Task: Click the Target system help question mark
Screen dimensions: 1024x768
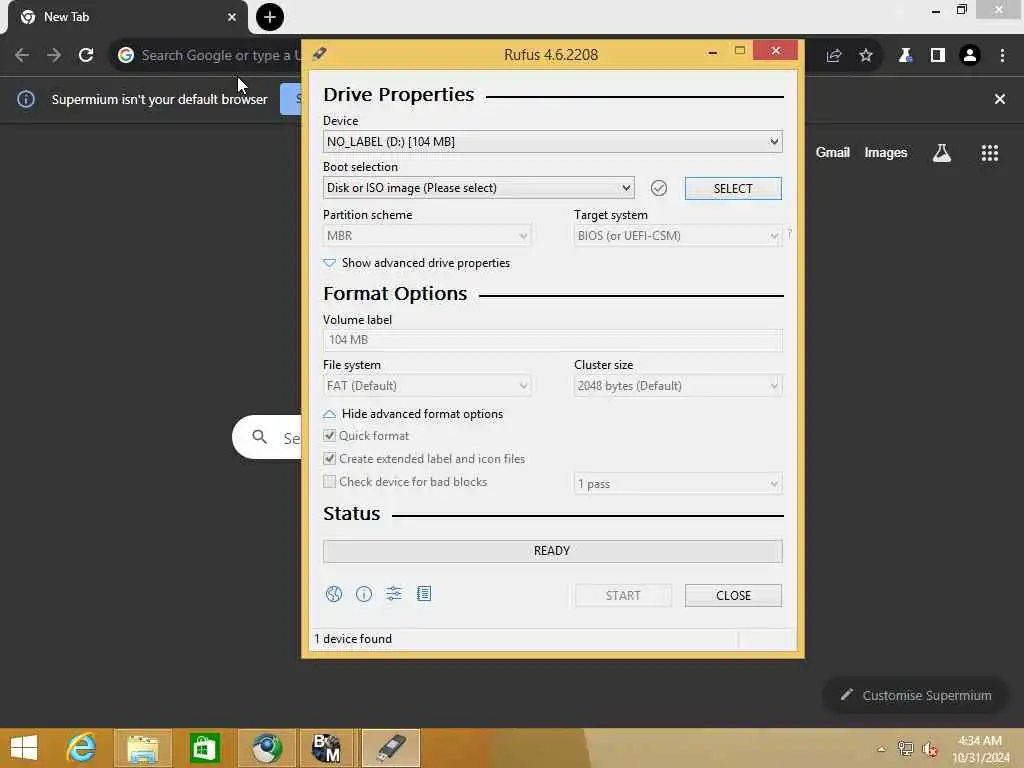Action: coord(790,233)
